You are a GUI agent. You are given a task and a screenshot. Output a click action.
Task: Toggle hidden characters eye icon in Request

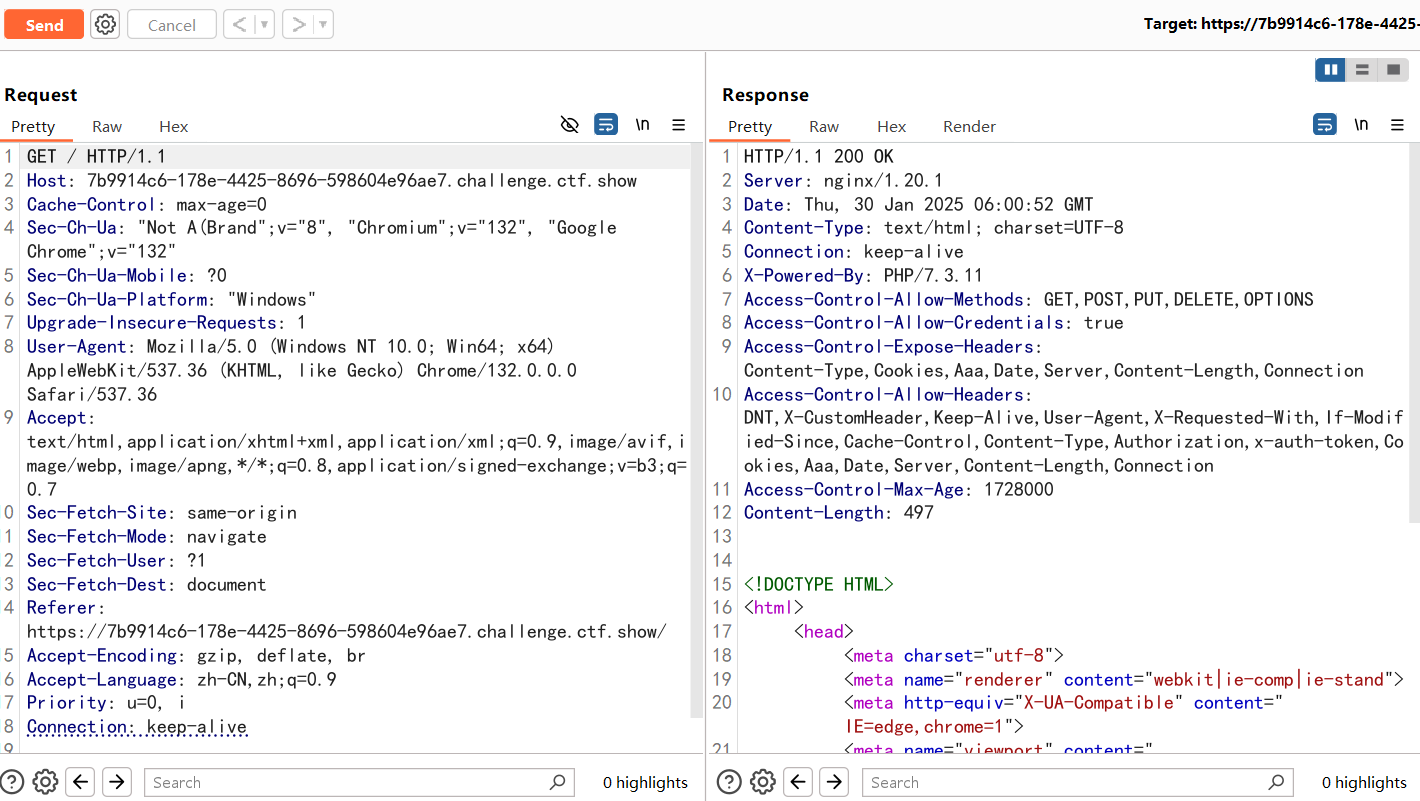[570, 125]
